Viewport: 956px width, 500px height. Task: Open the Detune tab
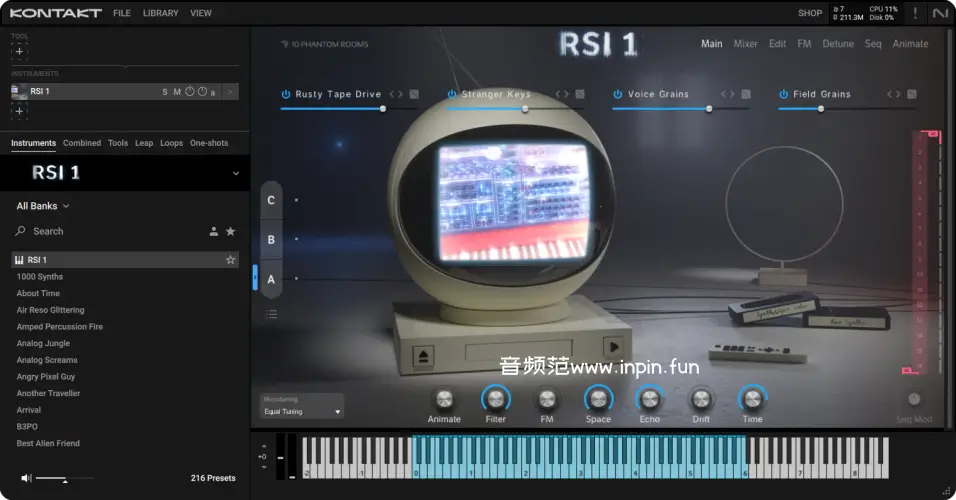click(838, 44)
